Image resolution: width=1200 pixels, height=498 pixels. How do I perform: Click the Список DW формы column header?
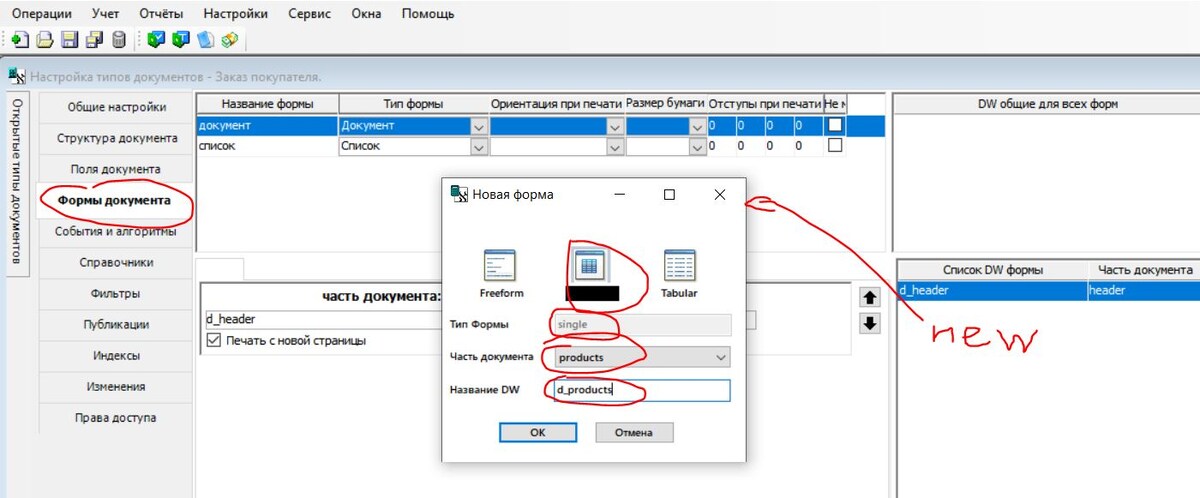[x=993, y=270]
